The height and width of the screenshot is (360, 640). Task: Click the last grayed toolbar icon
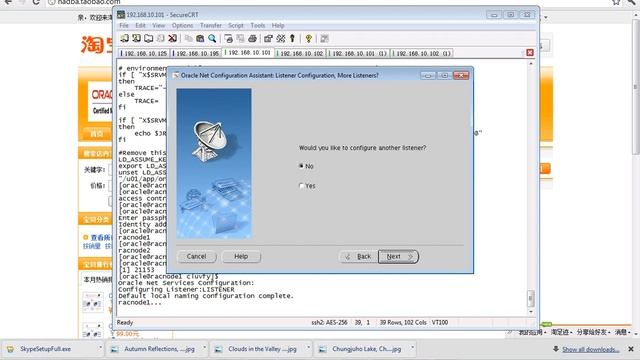click(324, 38)
